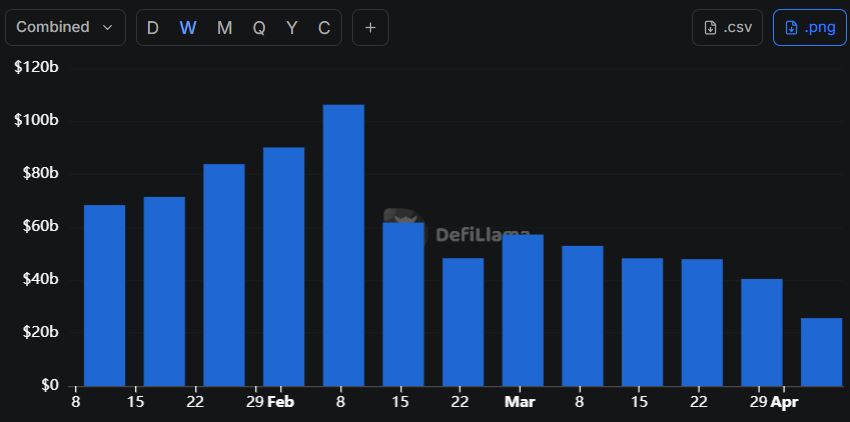The width and height of the screenshot is (850, 422).
Task: Select the D daily interval
Action: [x=153, y=28]
